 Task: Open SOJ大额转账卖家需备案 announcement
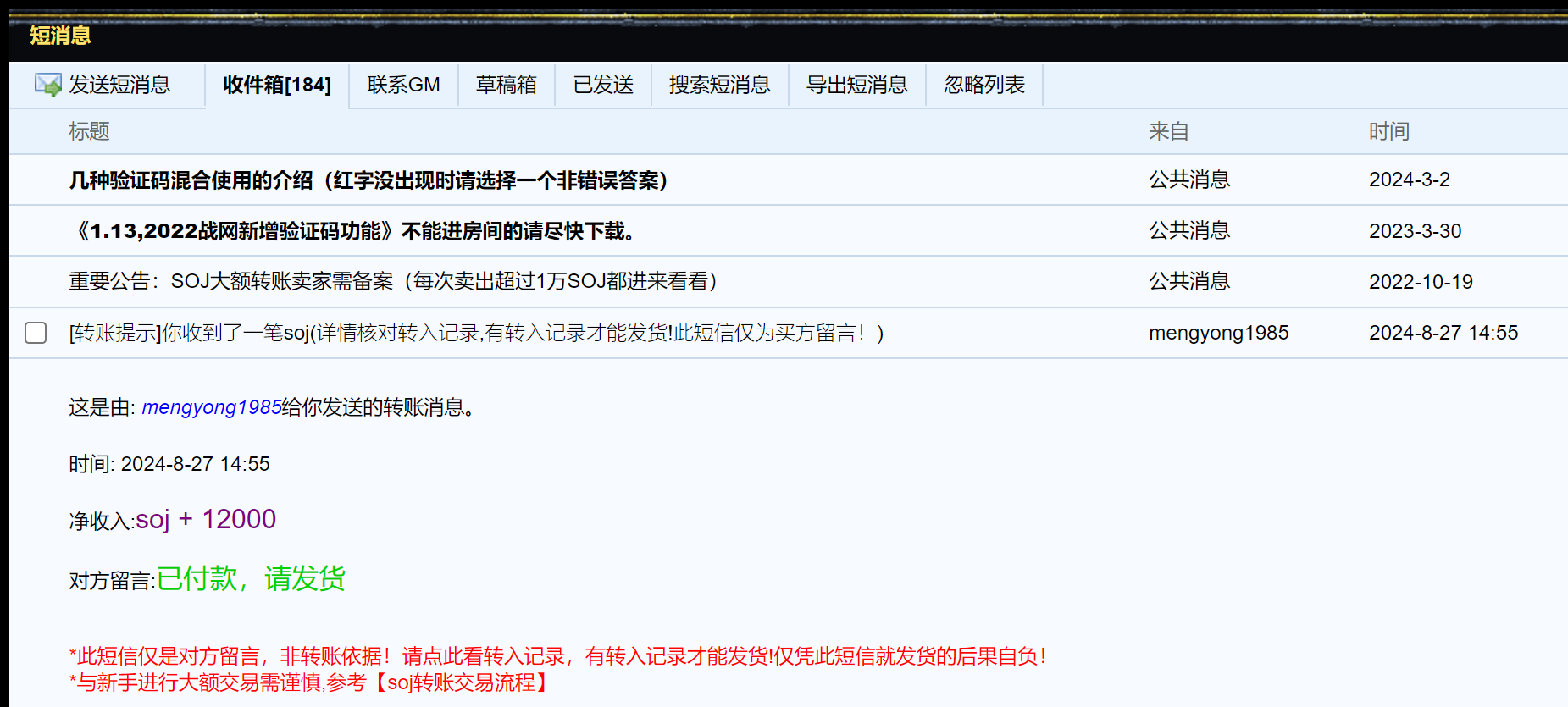click(x=393, y=282)
